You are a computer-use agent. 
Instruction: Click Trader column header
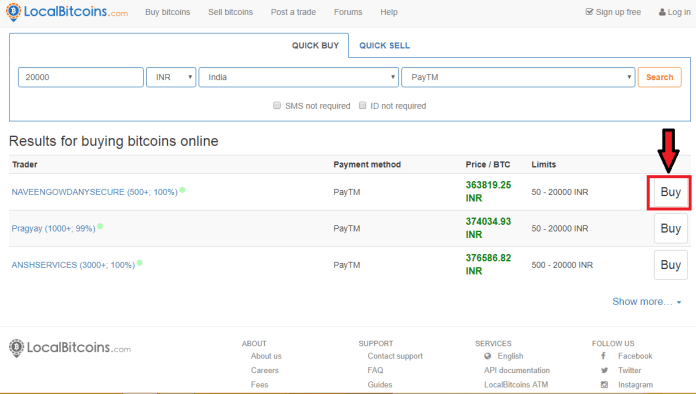[25, 165]
